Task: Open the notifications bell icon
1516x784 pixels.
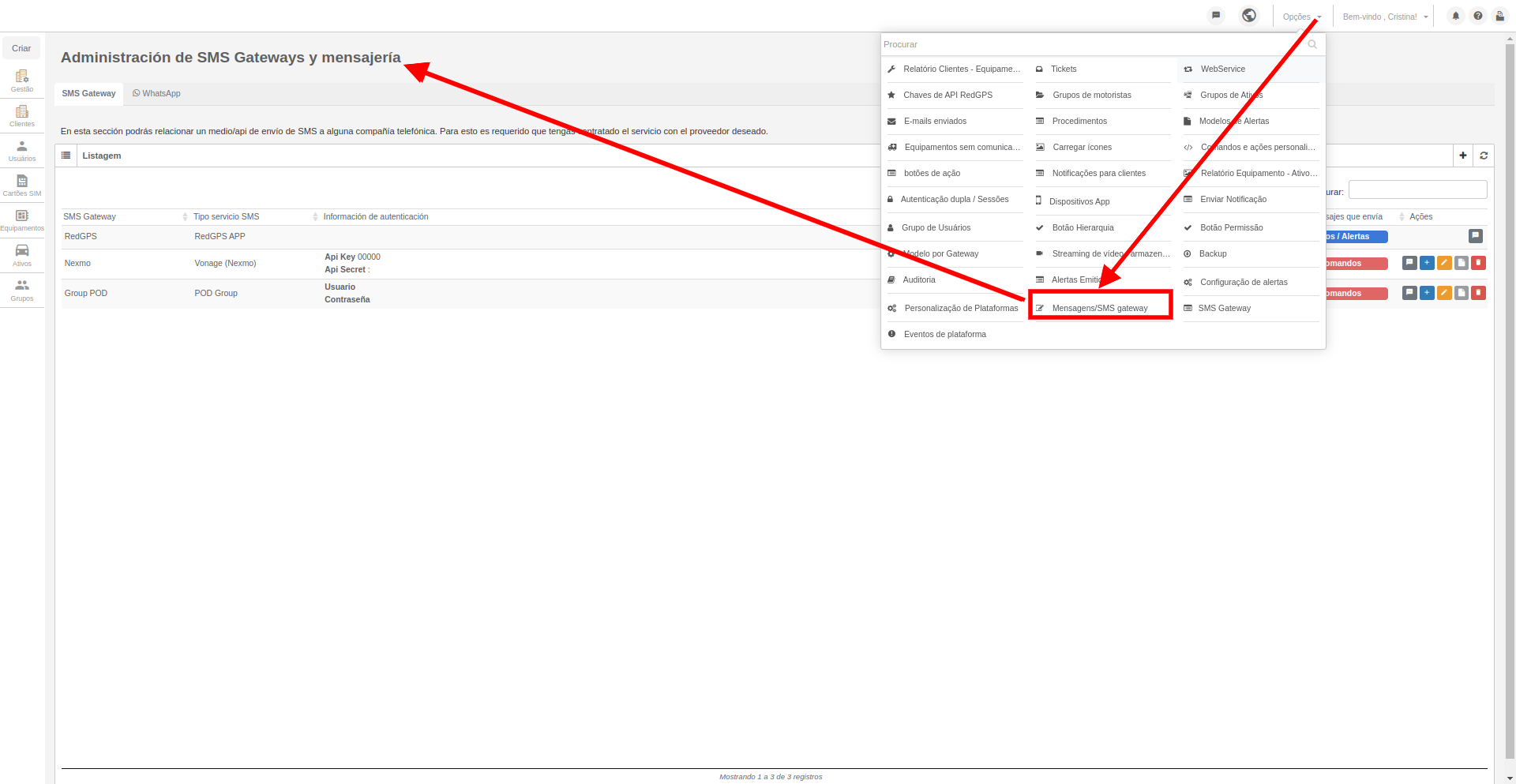Action: (1456, 16)
